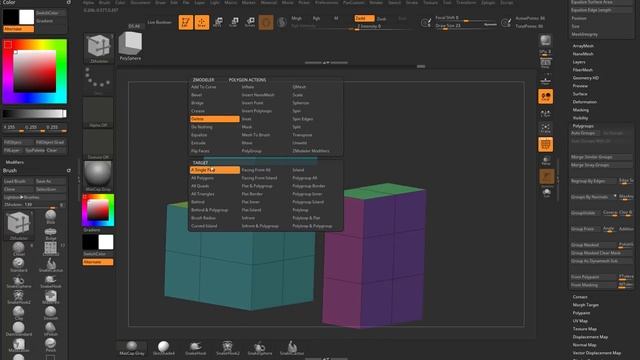Select the SnakeCactus brush in Brush palette

click(51, 265)
